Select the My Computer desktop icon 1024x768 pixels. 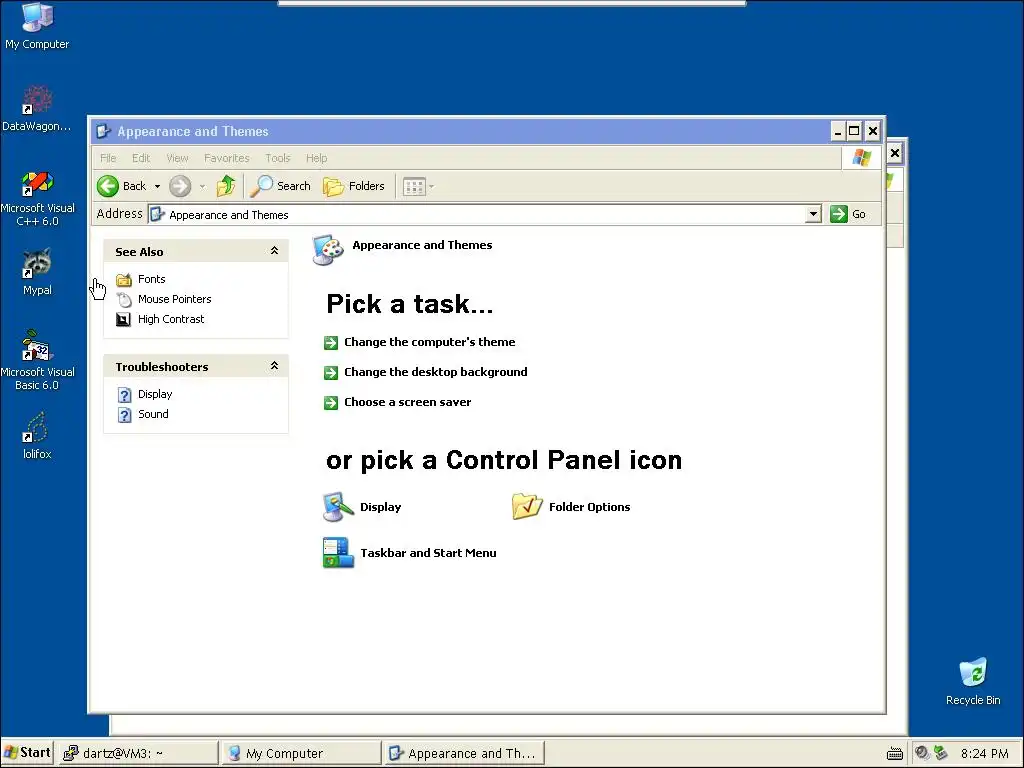(x=37, y=26)
